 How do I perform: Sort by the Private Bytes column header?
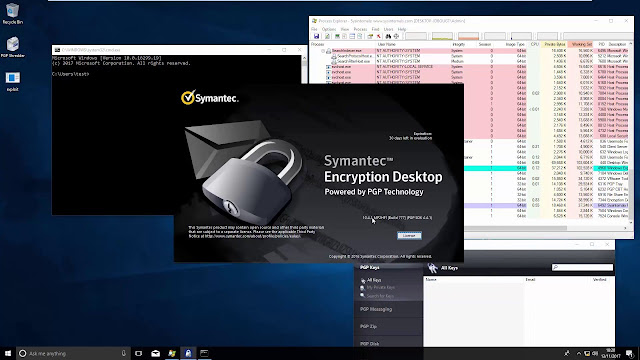point(554,44)
